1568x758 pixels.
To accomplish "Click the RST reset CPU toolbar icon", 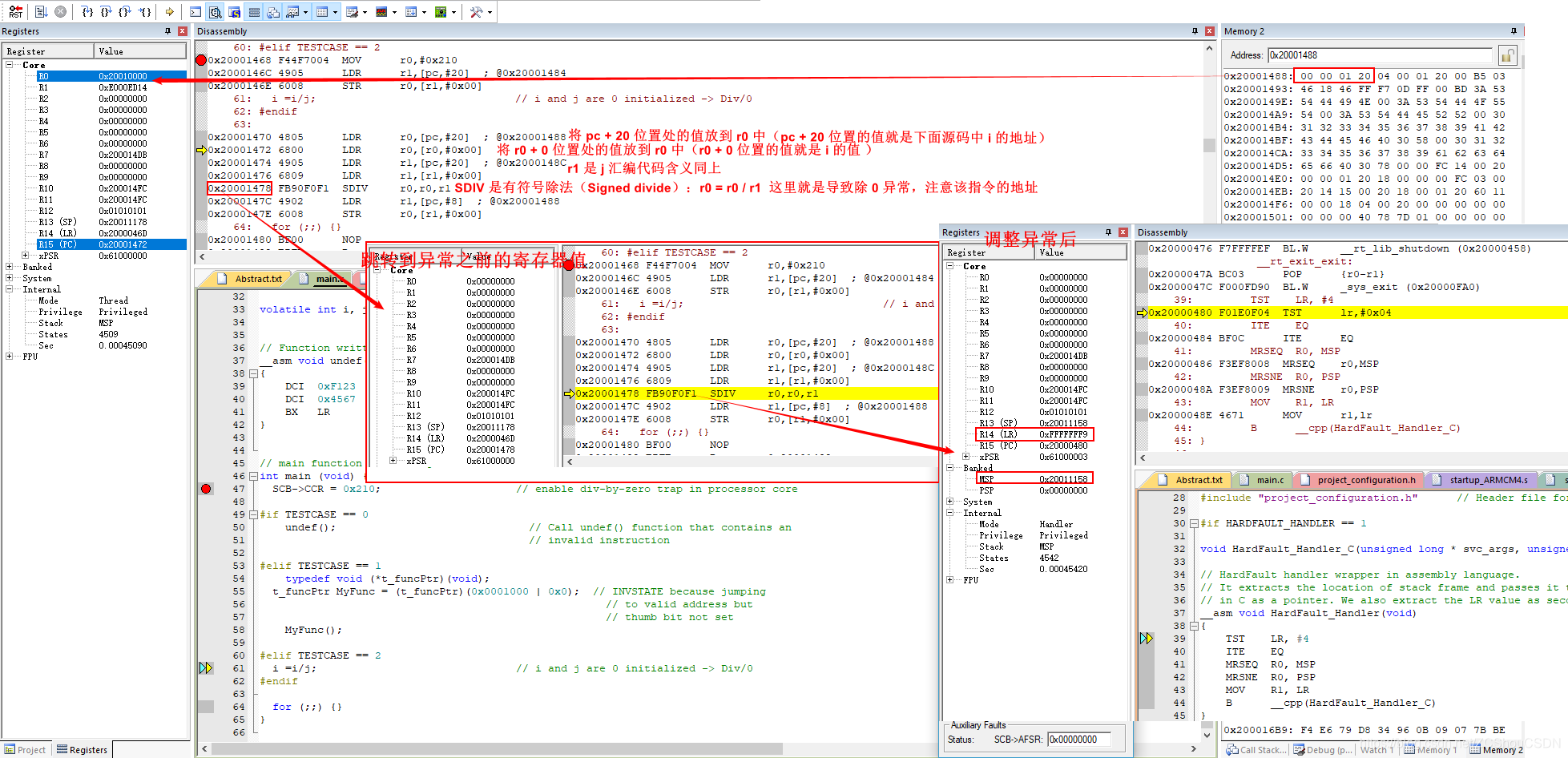I will 16,12.
